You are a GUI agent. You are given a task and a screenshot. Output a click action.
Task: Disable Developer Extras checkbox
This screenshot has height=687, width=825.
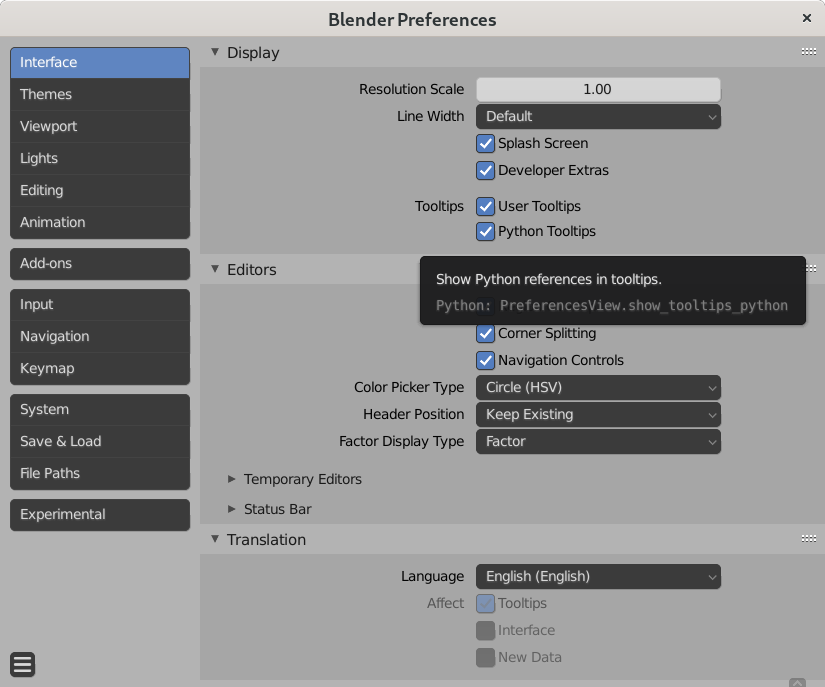point(485,170)
